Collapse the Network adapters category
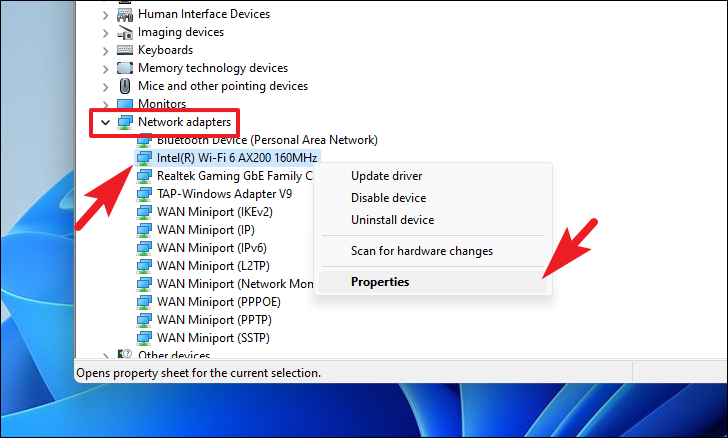Viewport: 728px width, 438px height. tap(105, 123)
